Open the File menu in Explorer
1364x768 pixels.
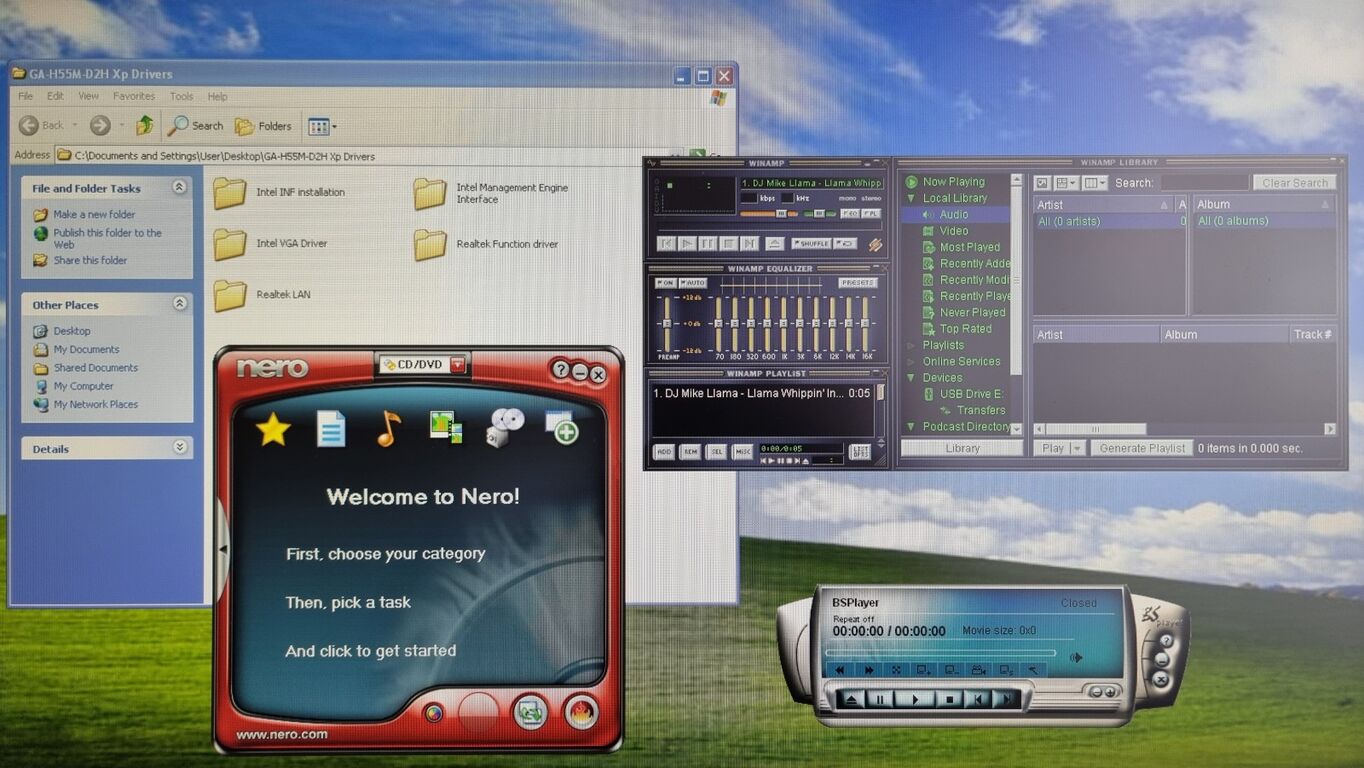[x=26, y=96]
